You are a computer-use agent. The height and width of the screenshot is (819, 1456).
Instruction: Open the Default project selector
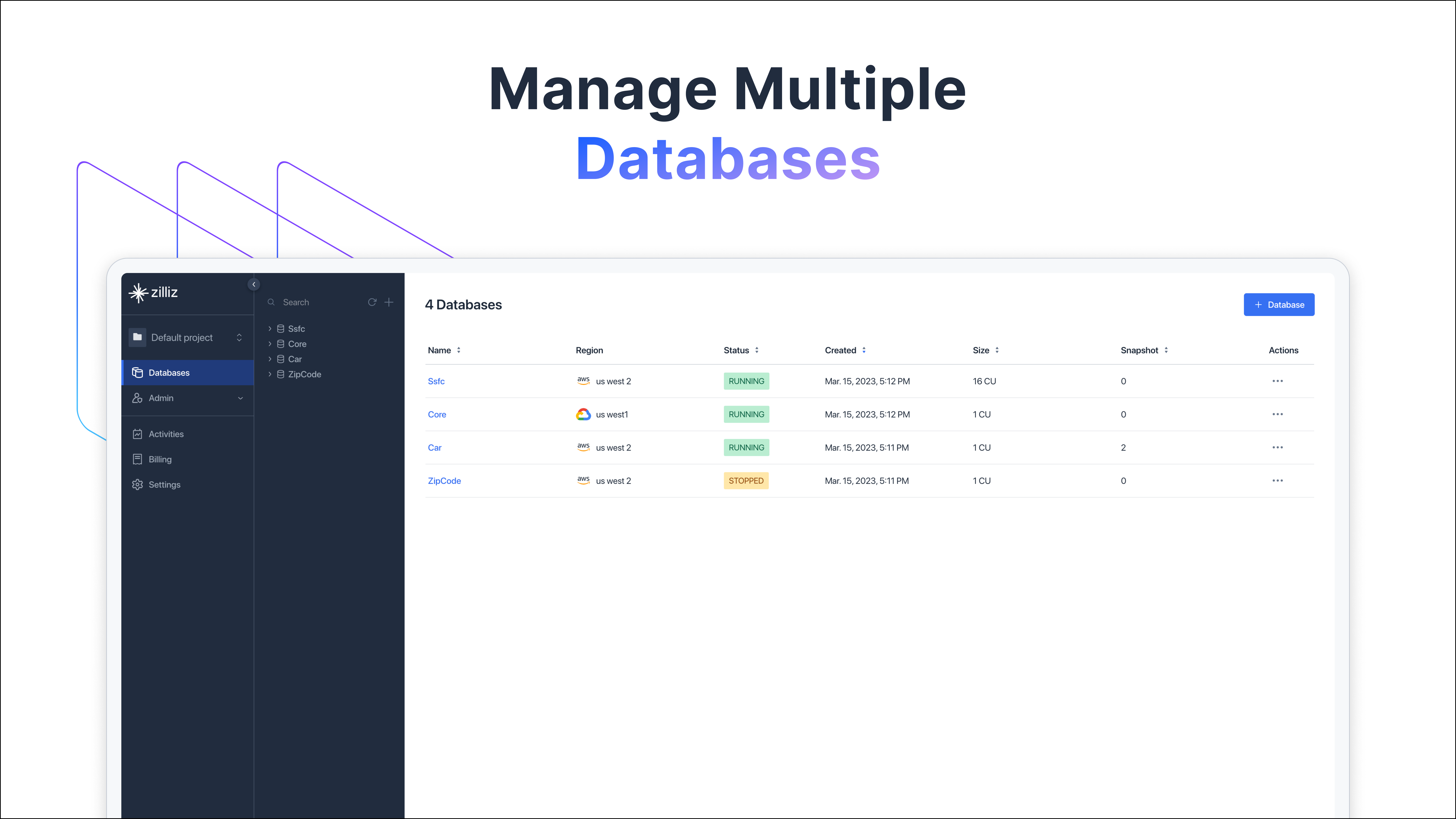(187, 337)
